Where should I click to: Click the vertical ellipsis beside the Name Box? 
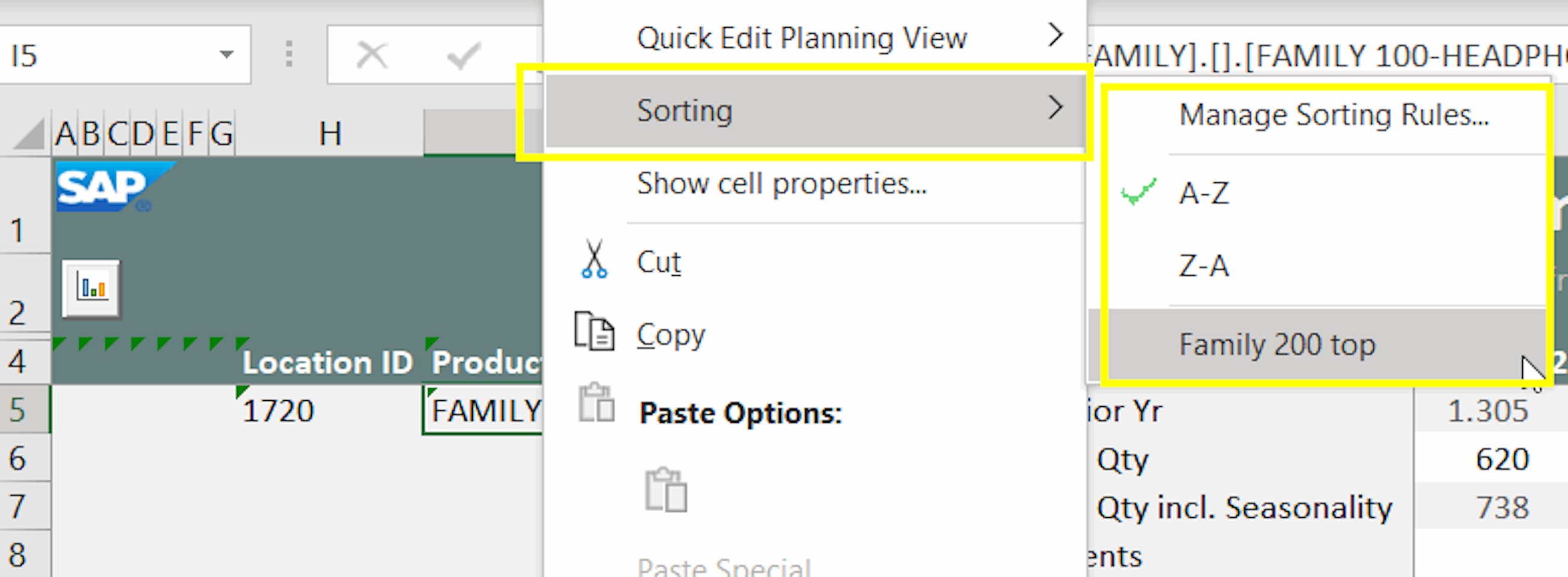(289, 55)
